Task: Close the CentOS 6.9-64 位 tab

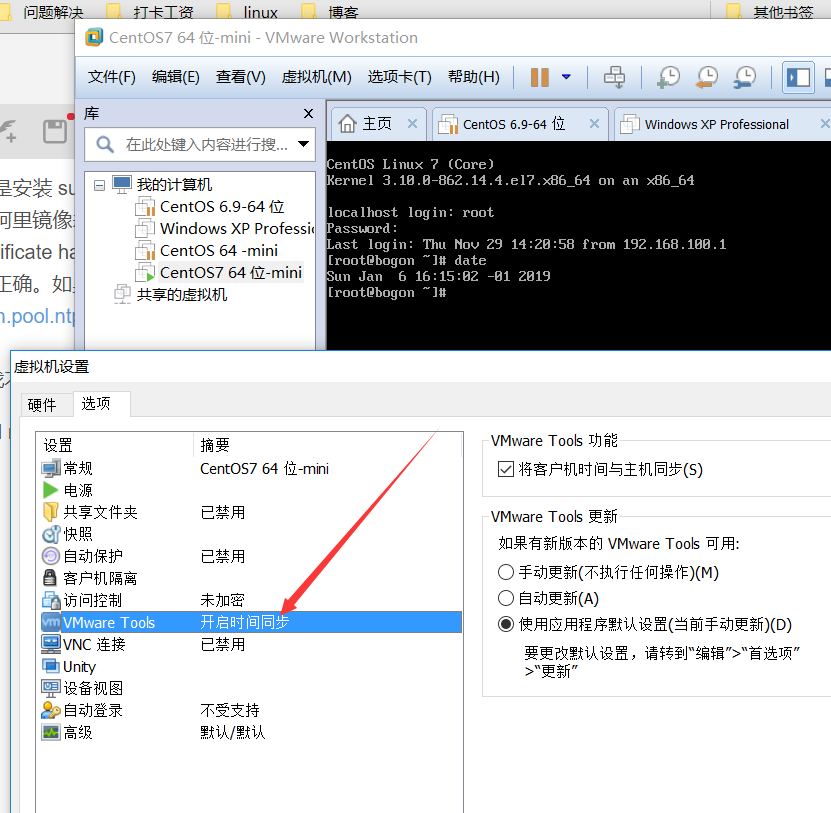Action: pyautogui.click(x=595, y=123)
